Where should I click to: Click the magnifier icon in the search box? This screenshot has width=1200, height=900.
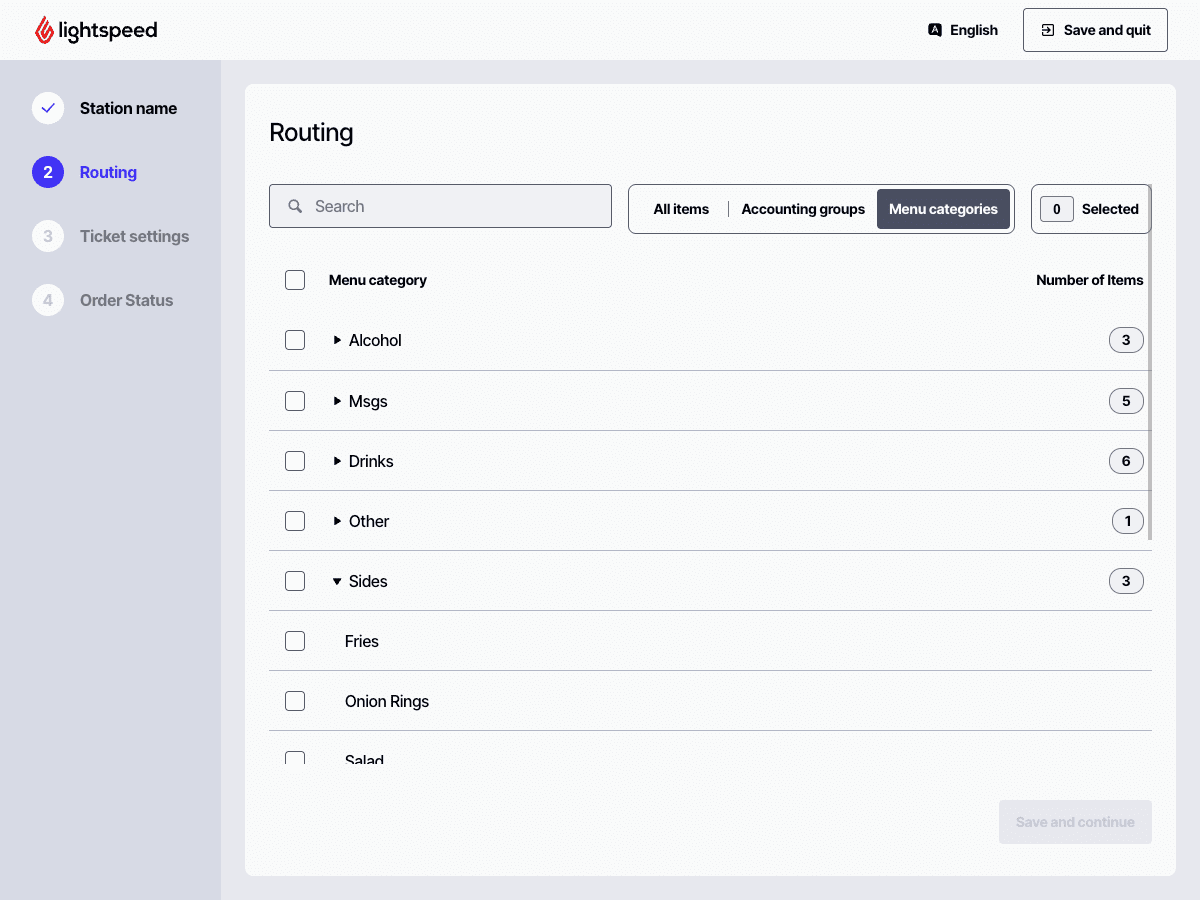coord(295,206)
